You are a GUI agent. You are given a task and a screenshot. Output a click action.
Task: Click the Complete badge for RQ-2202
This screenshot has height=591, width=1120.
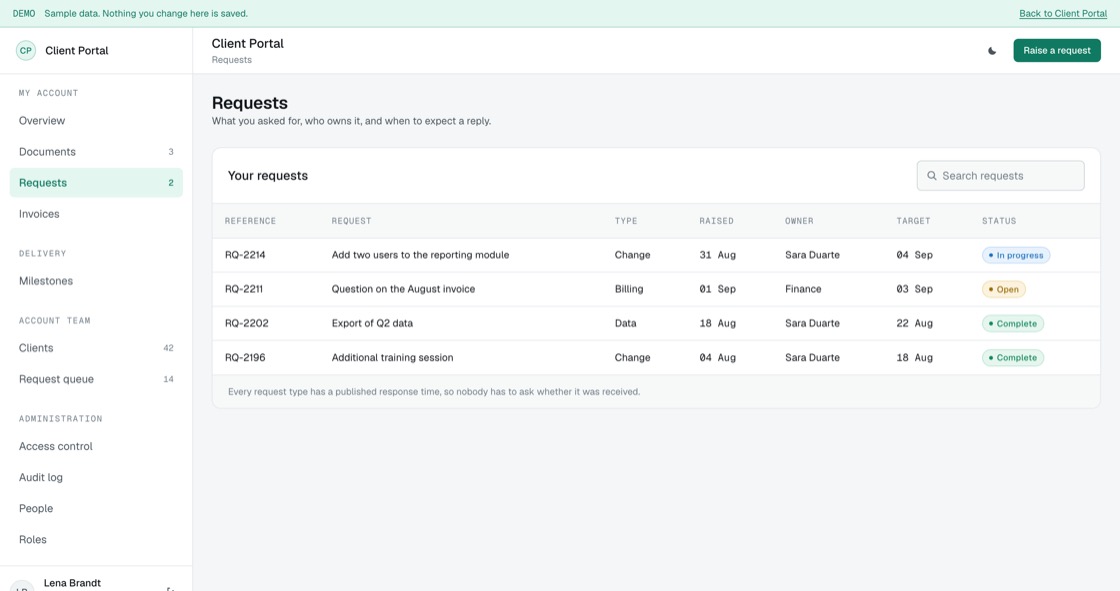(1013, 324)
